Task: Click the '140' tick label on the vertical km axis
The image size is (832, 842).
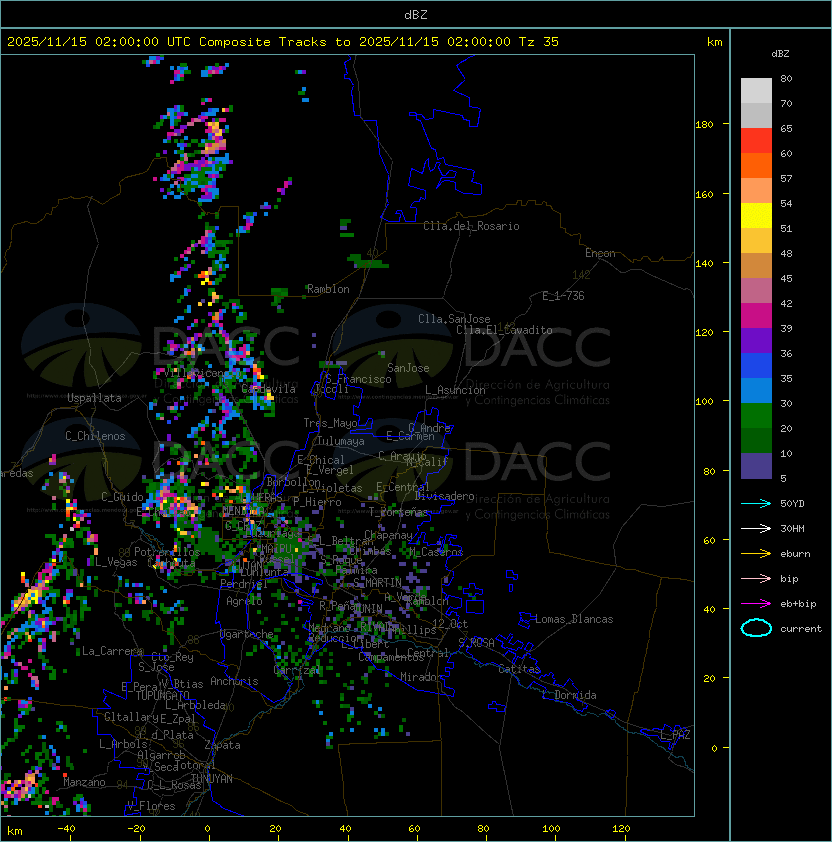Action: tap(704, 264)
